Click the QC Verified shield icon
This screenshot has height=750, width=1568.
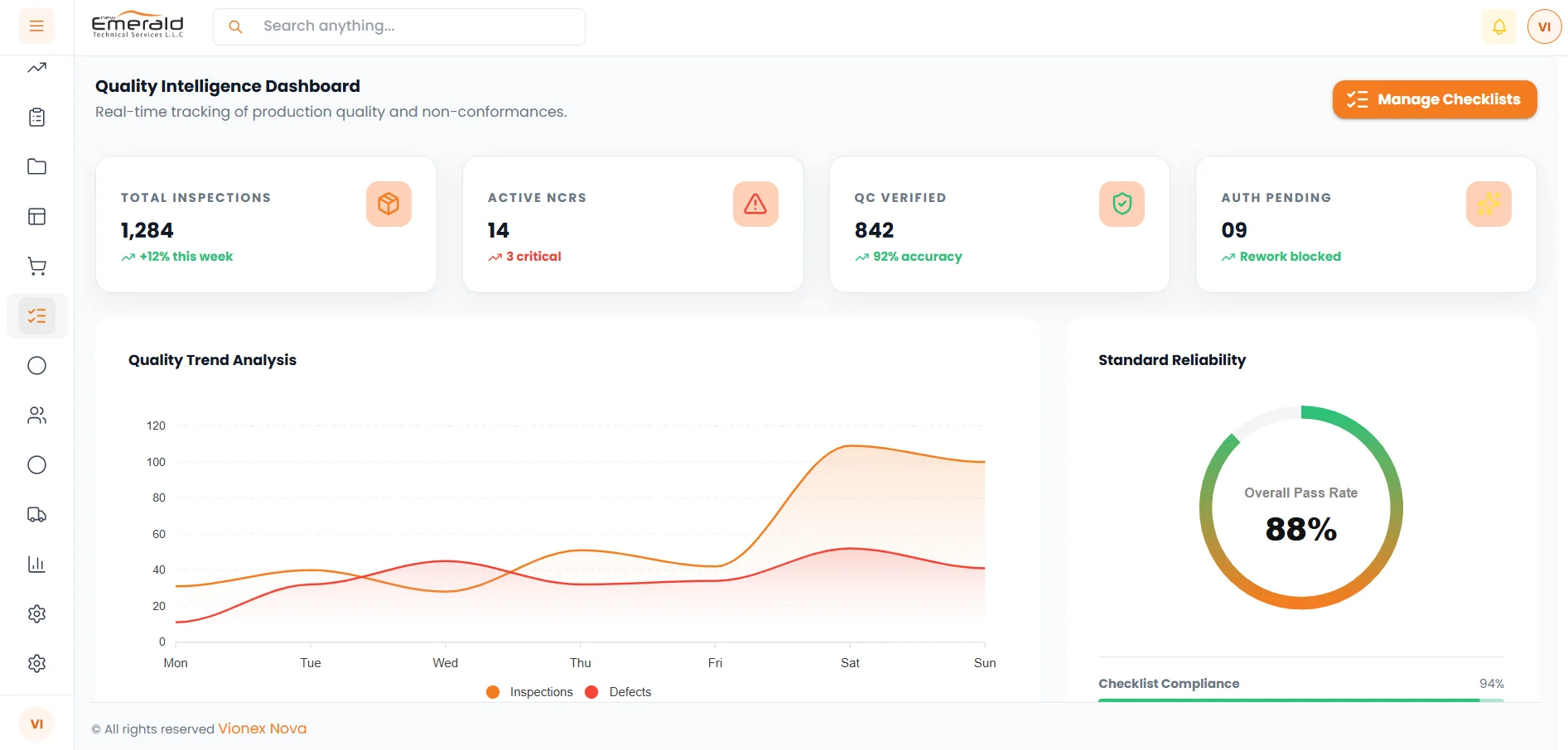tap(1122, 204)
